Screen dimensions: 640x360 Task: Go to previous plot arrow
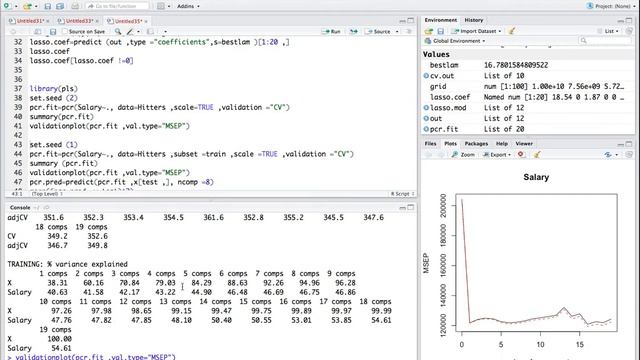[x=429, y=155]
